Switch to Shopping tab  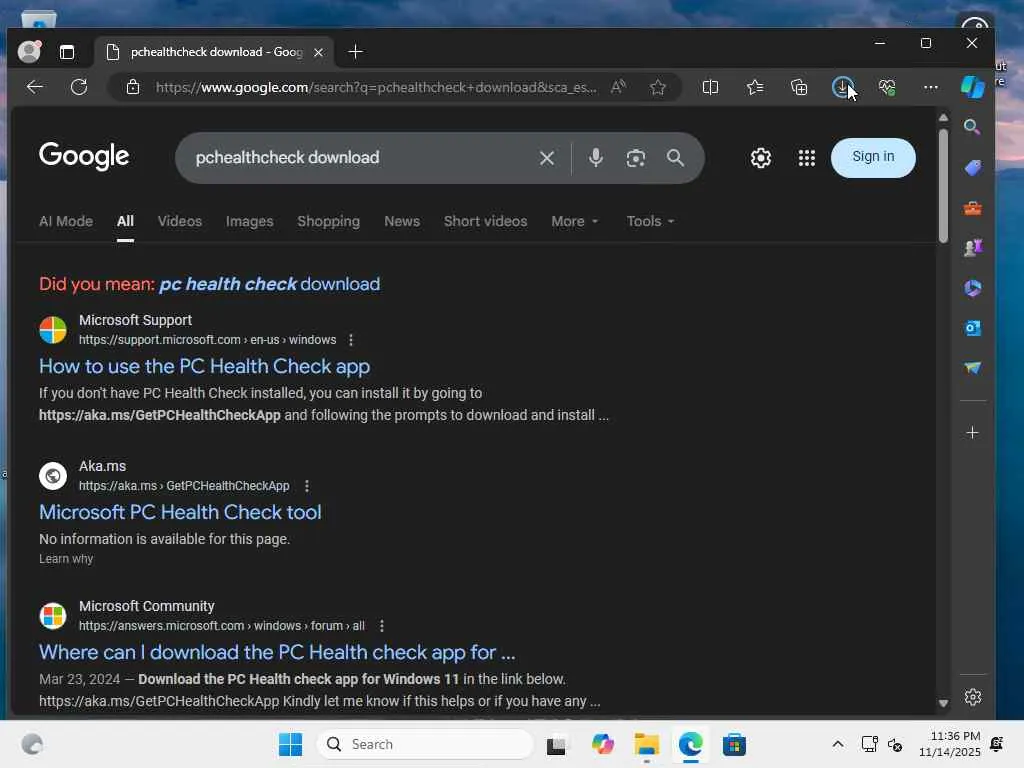tap(328, 221)
